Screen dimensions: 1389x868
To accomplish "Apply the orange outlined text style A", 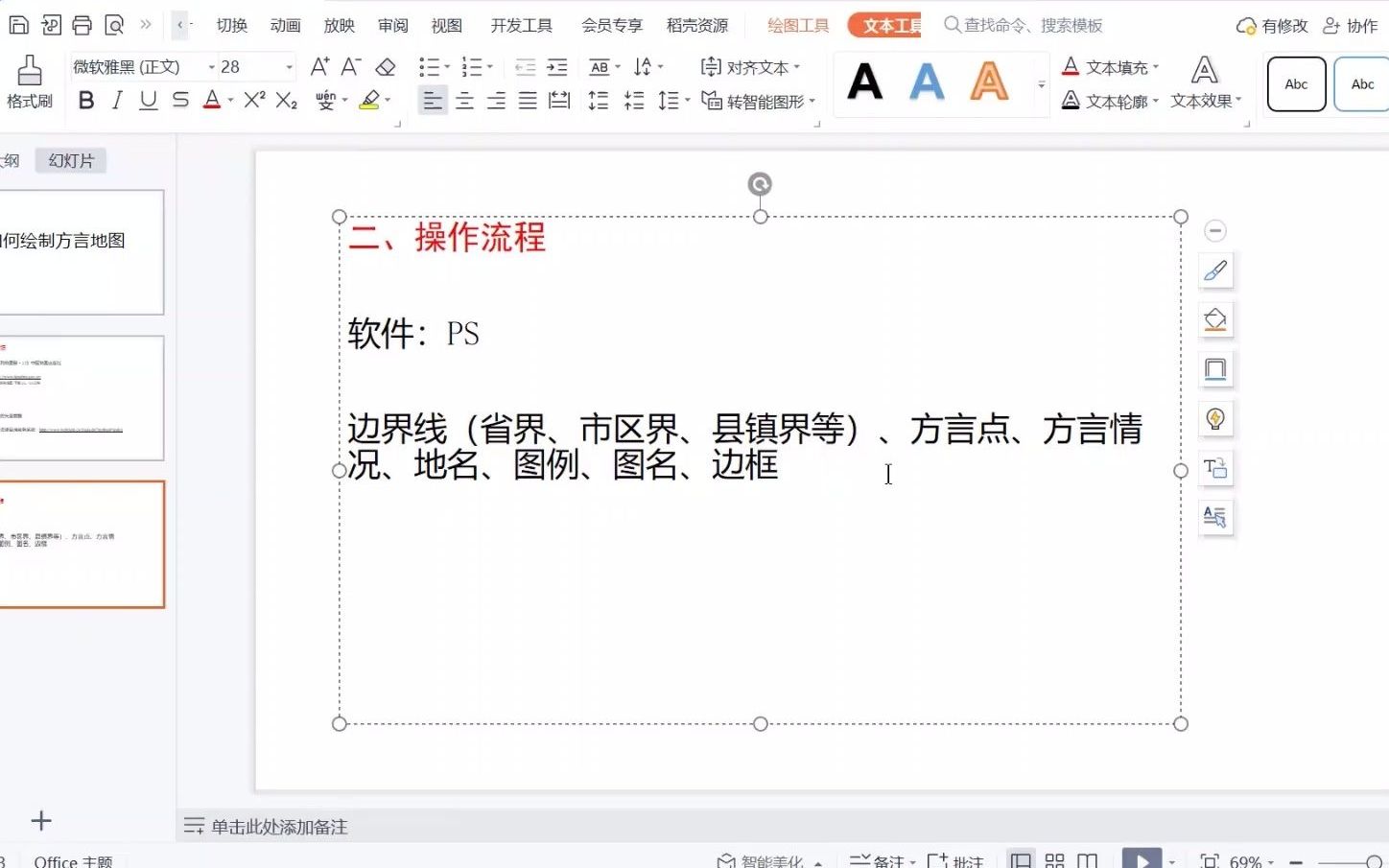I will click(989, 82).
